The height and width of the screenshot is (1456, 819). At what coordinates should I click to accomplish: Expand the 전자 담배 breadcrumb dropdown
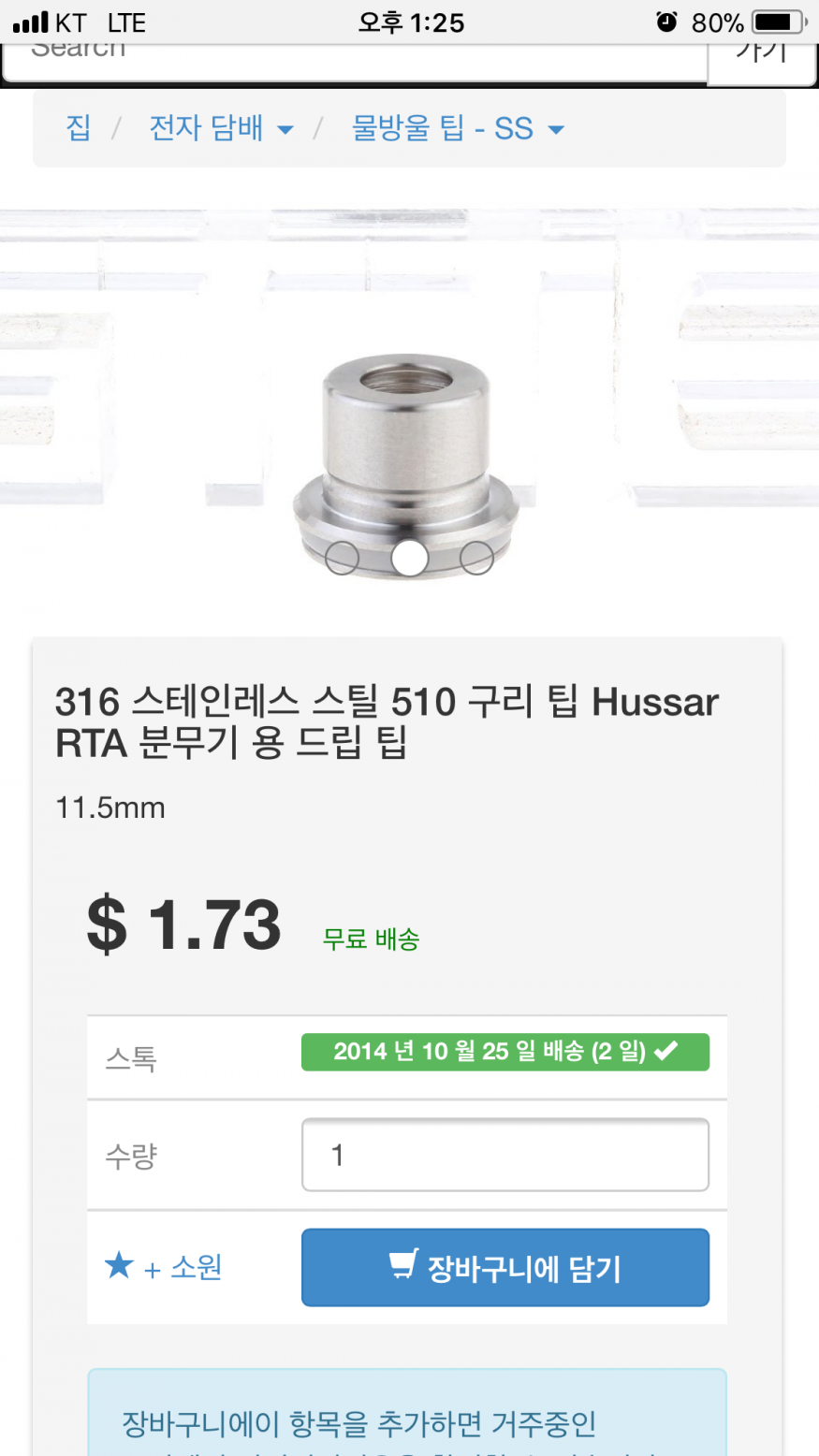click(221, 128)
